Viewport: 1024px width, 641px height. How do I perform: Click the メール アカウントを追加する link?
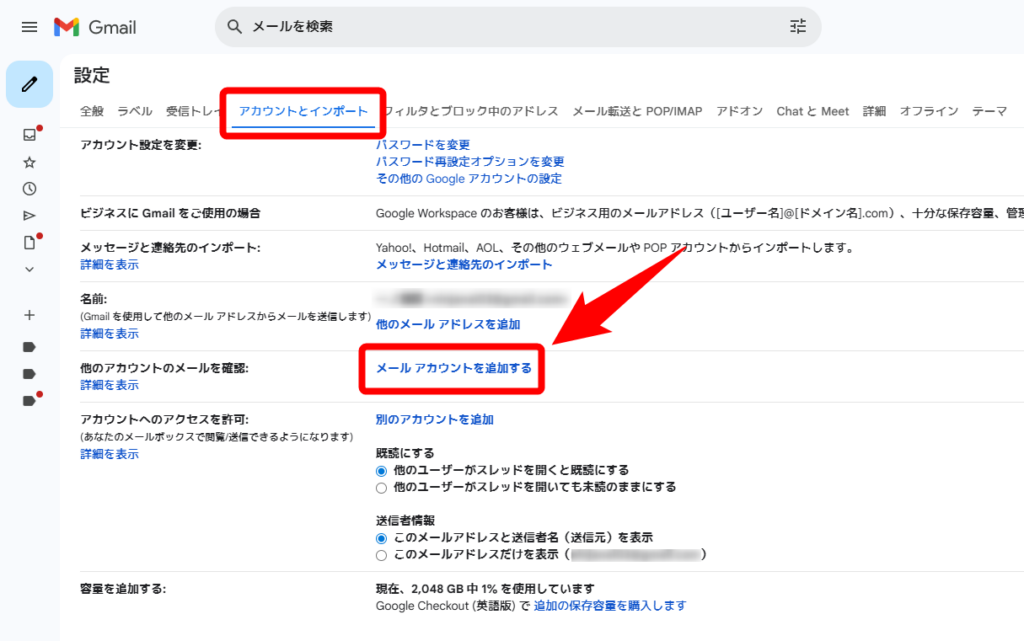(x=453, y=368)
